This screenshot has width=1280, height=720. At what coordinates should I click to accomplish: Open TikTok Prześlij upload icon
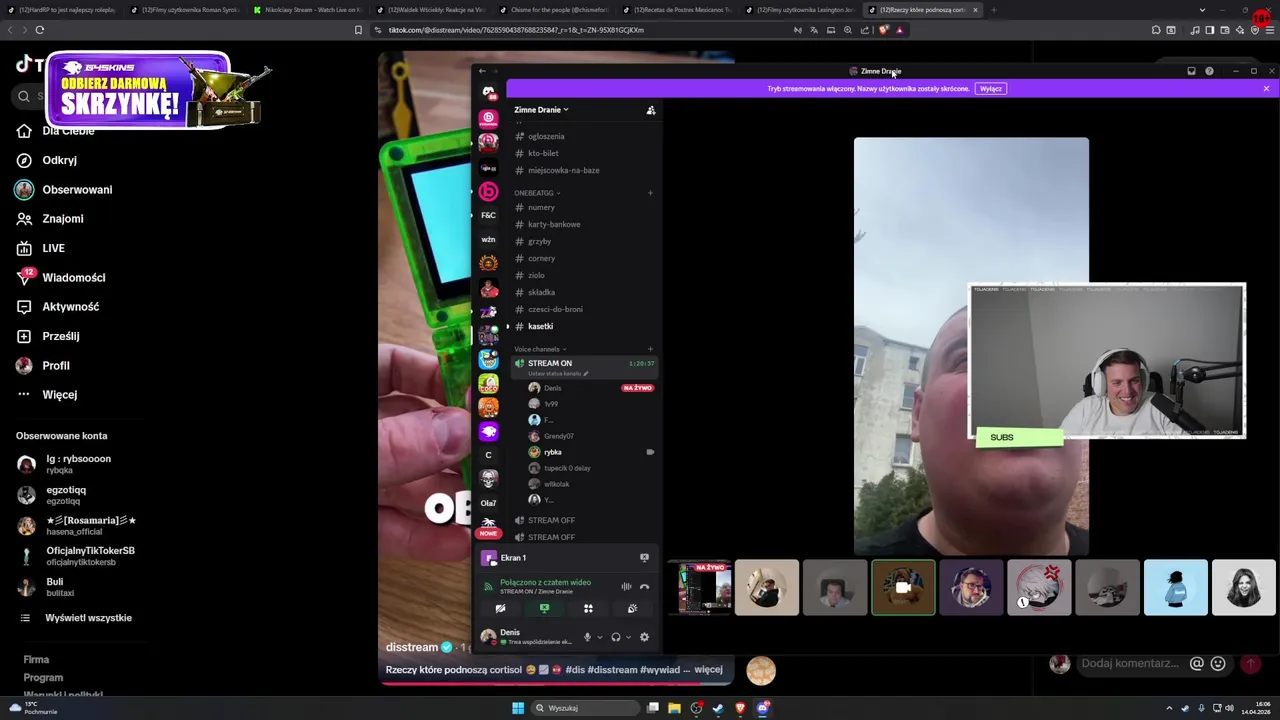pos(24,336)
